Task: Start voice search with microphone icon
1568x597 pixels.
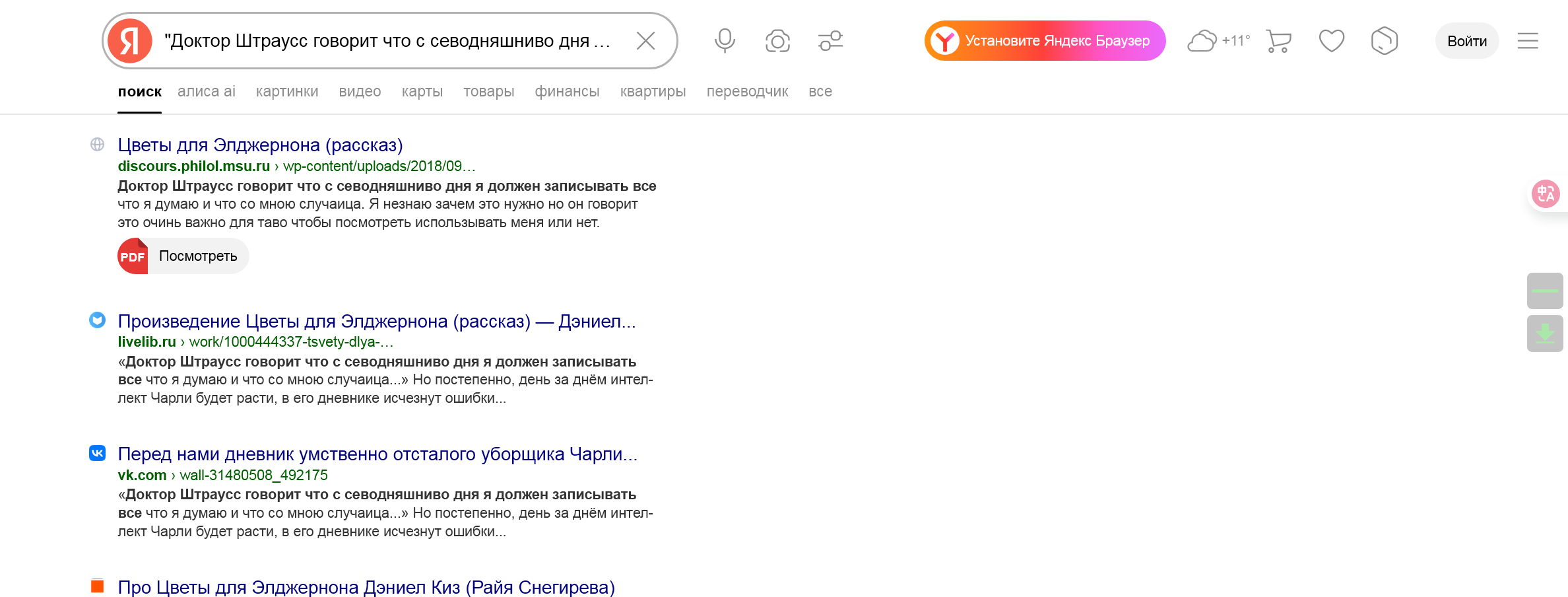Action: pos(725,41)
